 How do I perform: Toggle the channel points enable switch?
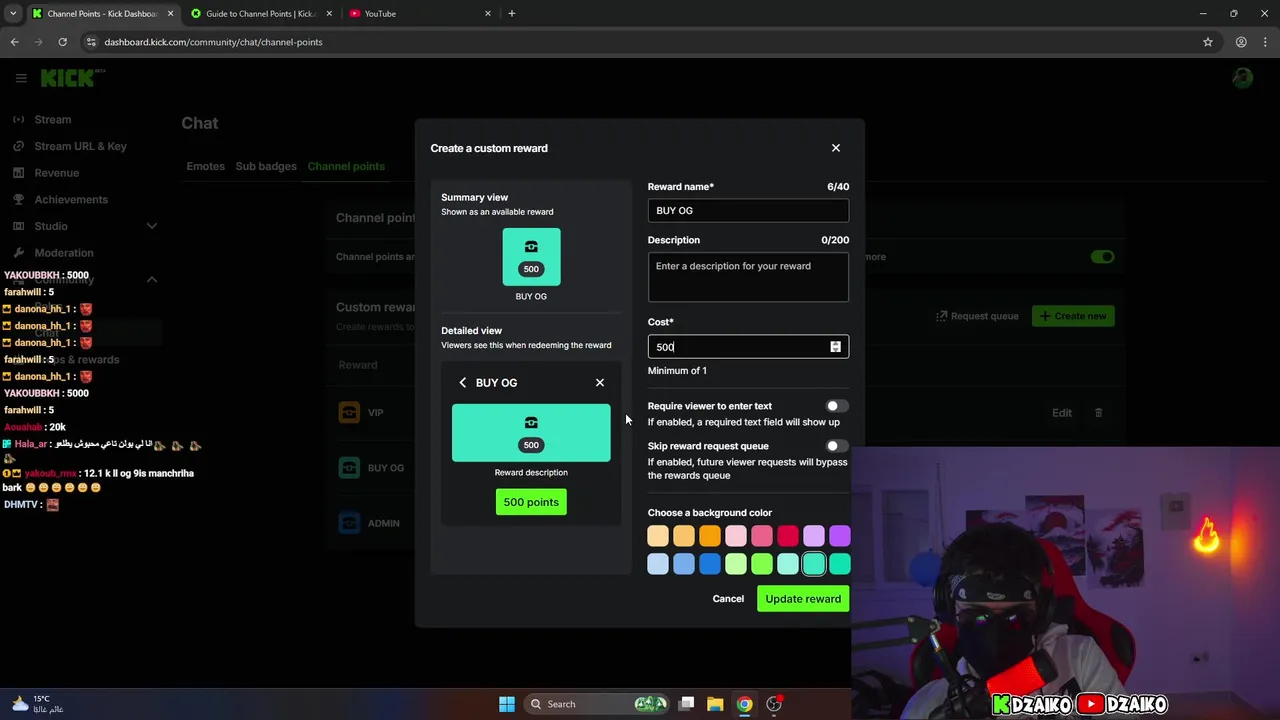click(x=1102, y=257)
